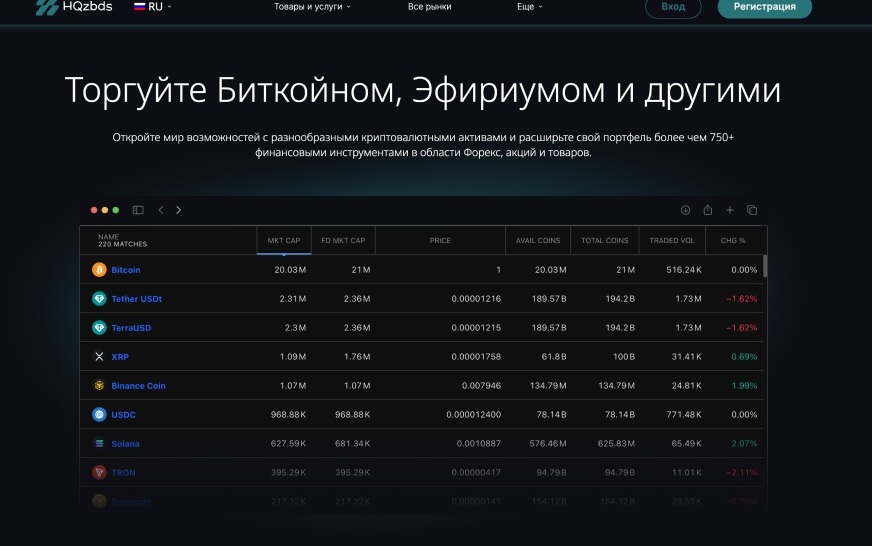
Task: Click the red window close dot
Action: click(94, 210)
